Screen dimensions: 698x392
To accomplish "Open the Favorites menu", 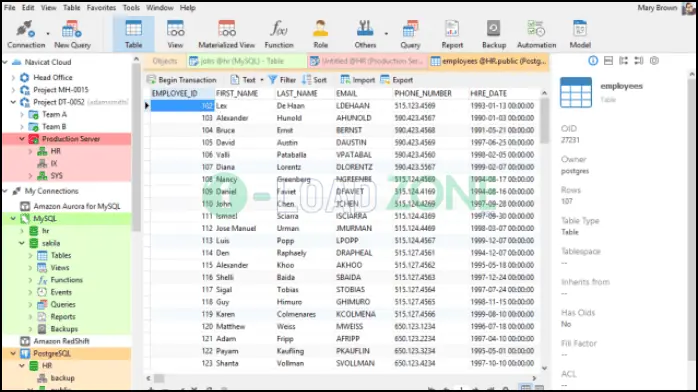I will tap(101, 8).
